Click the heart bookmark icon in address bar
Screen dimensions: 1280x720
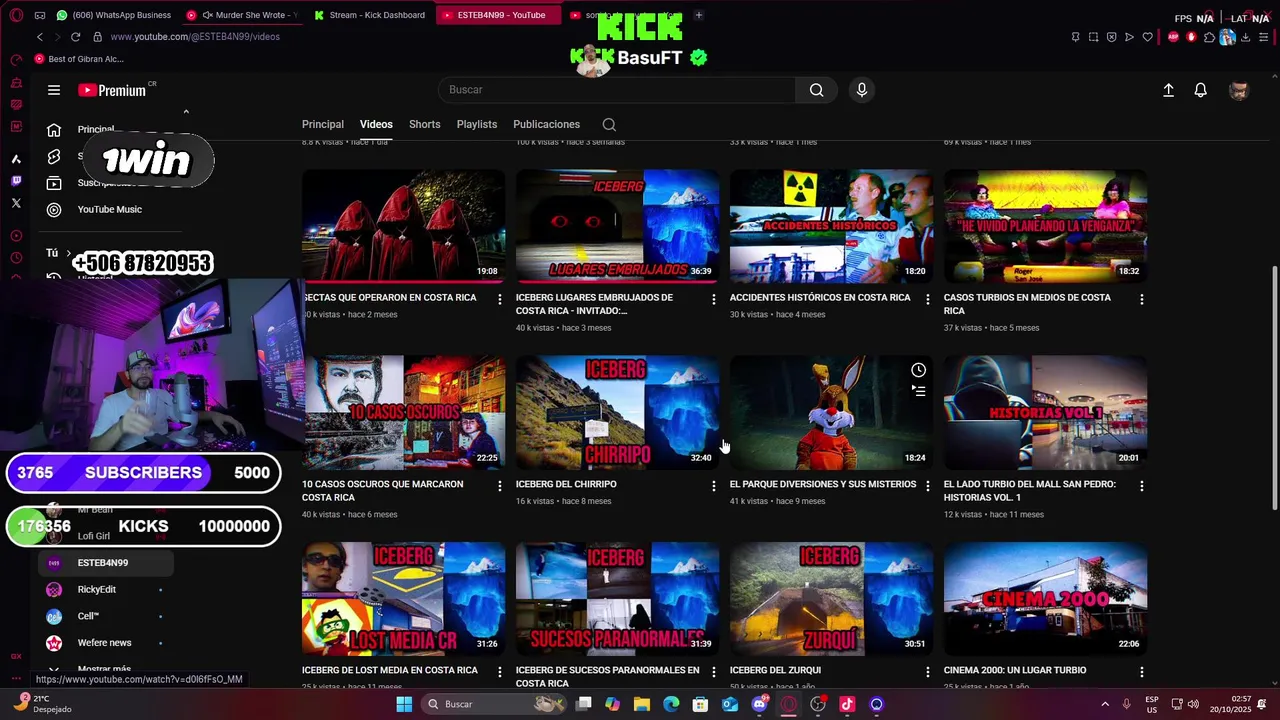click(x=1147, y=37)
